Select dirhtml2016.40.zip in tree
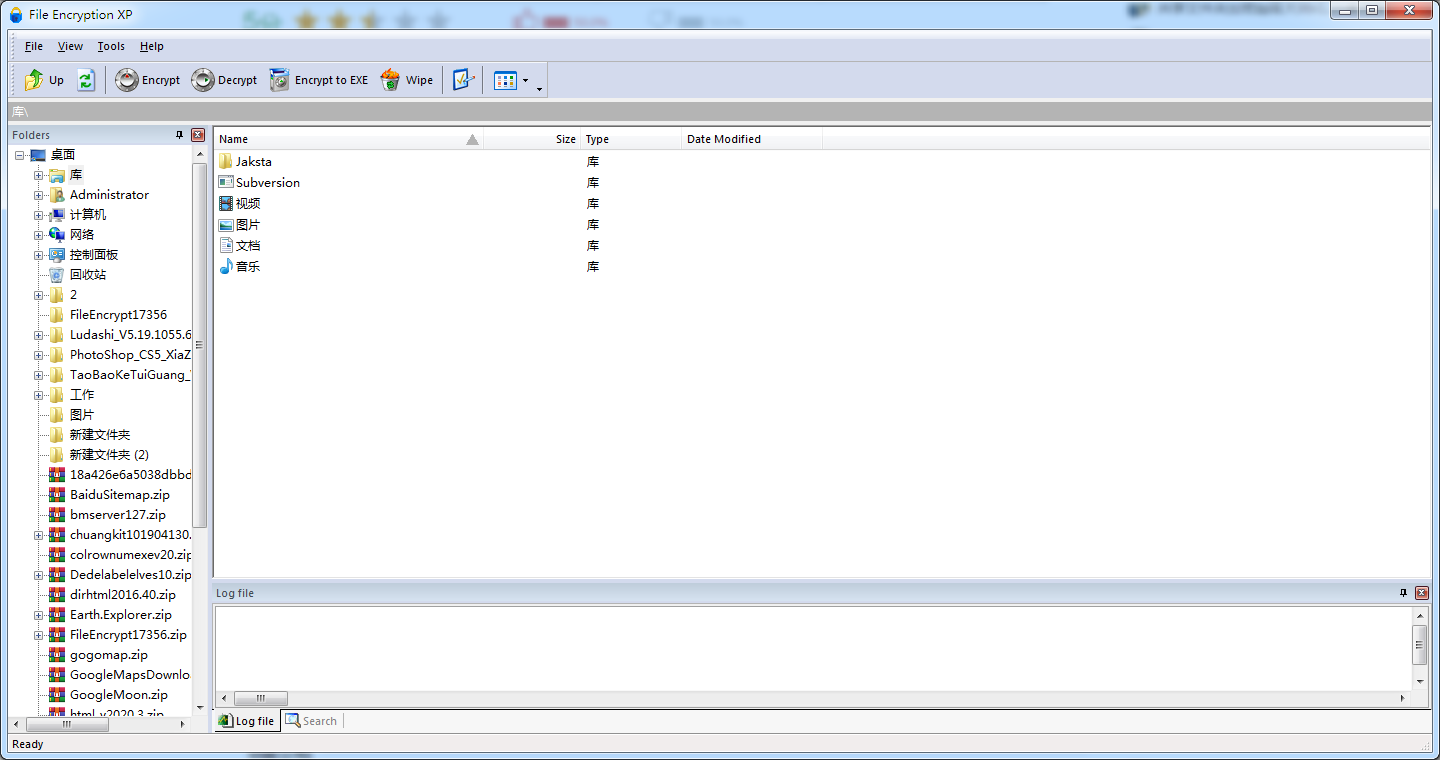Image resolution: width=1440 pixels, height=760 pixels. click(123, 594)
